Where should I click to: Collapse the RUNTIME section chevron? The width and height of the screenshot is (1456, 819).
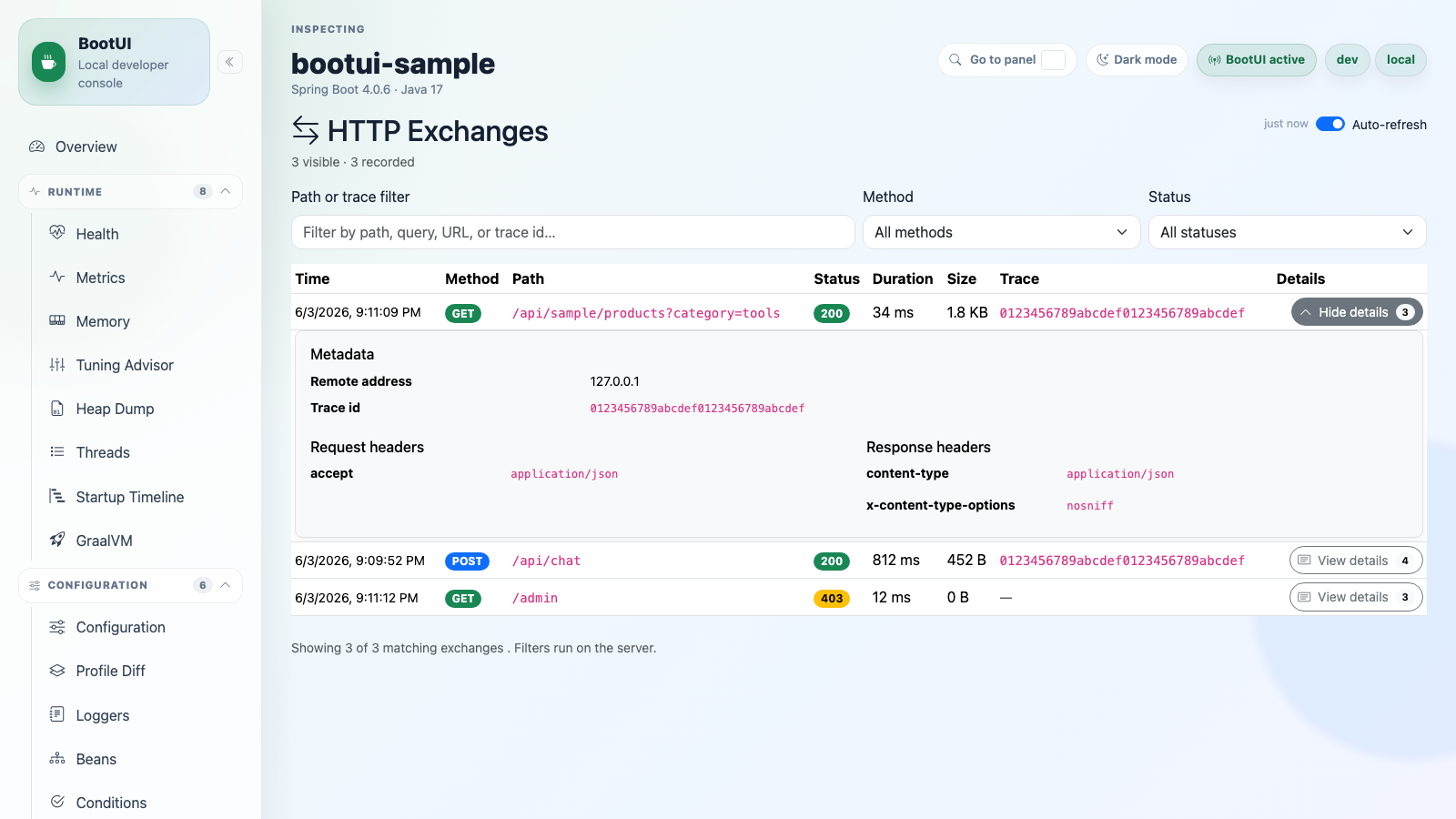tap(226, 191)
